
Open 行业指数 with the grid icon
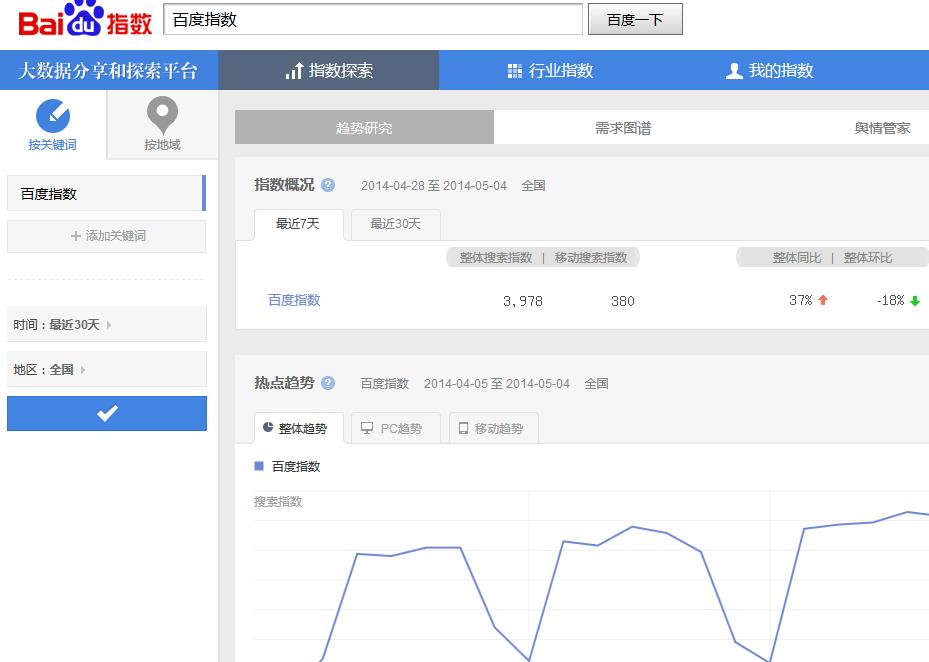pyautogui.click(x=516, y=70)
